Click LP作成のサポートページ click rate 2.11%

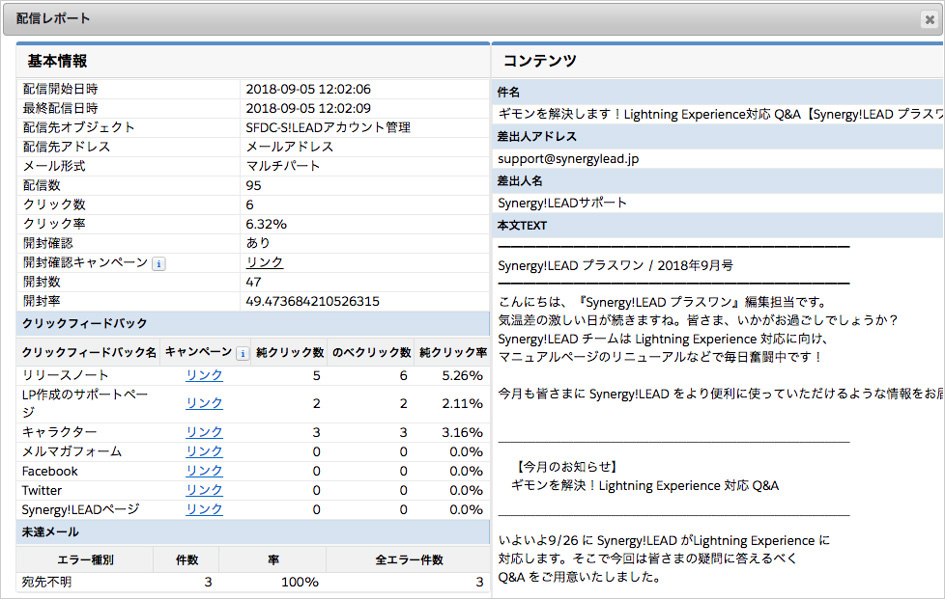[x=462, y=403]
